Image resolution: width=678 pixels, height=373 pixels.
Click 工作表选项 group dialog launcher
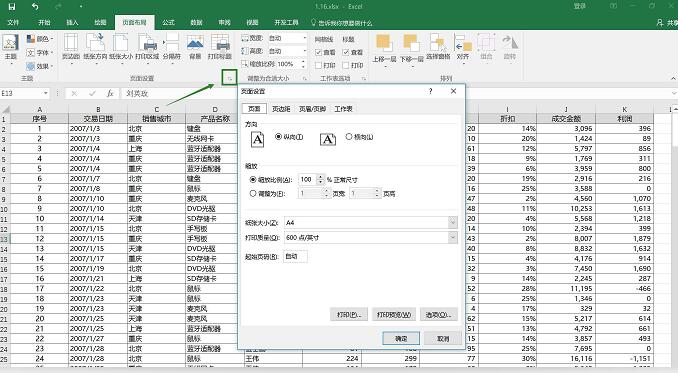click(x=364, y=79)
